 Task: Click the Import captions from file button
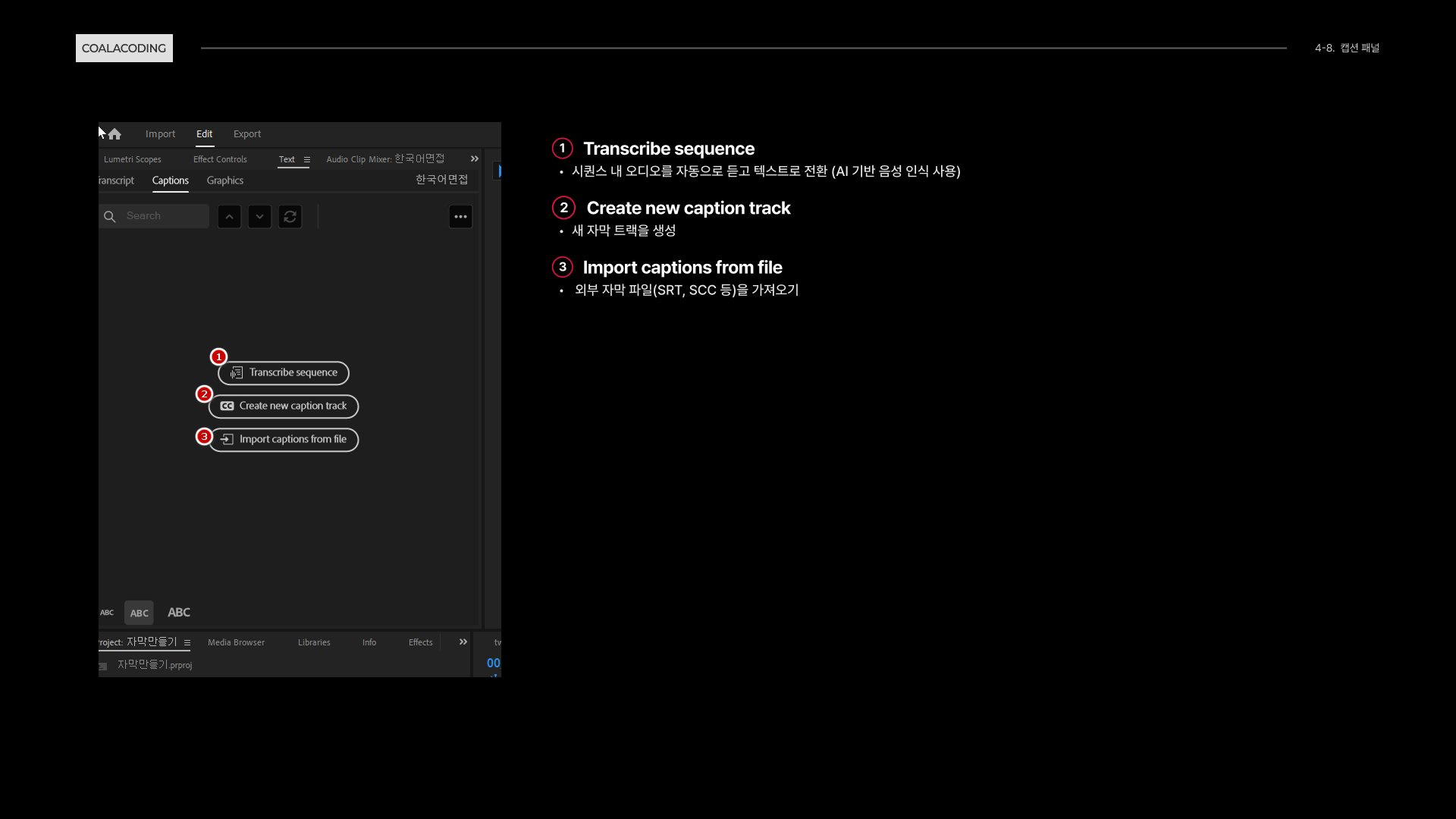click(284, 440)
